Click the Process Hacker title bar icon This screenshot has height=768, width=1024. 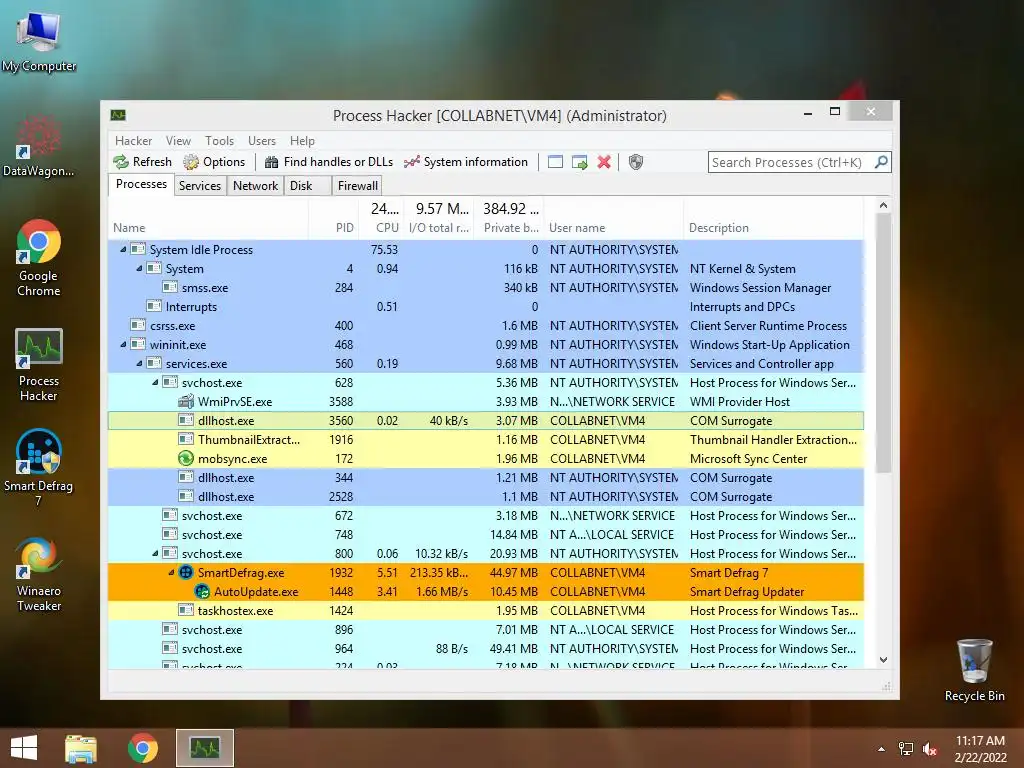(118, 116)
